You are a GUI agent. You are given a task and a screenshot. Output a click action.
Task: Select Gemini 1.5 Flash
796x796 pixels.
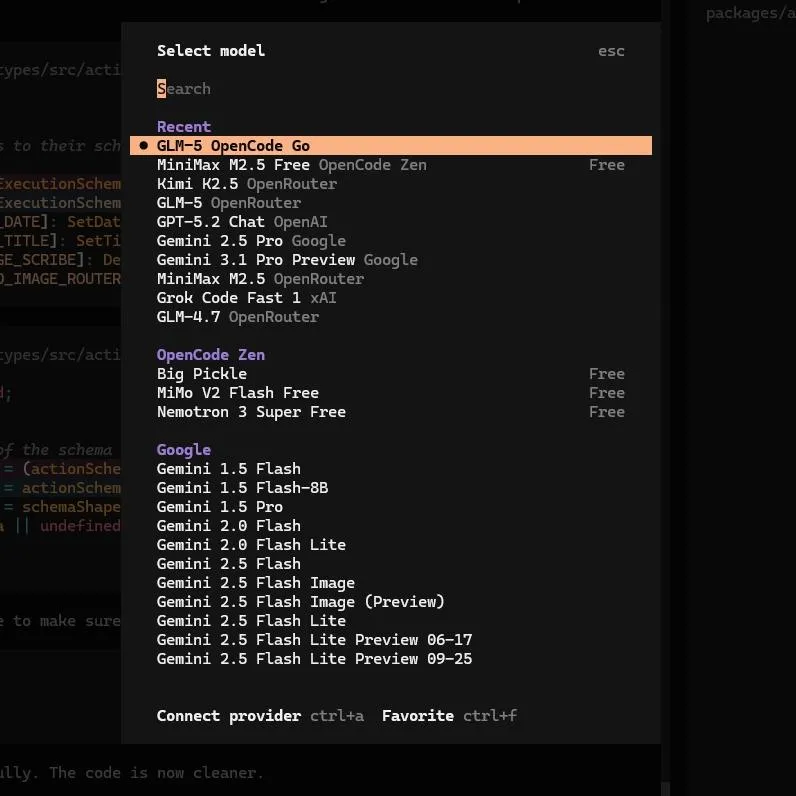click(391, 469)
